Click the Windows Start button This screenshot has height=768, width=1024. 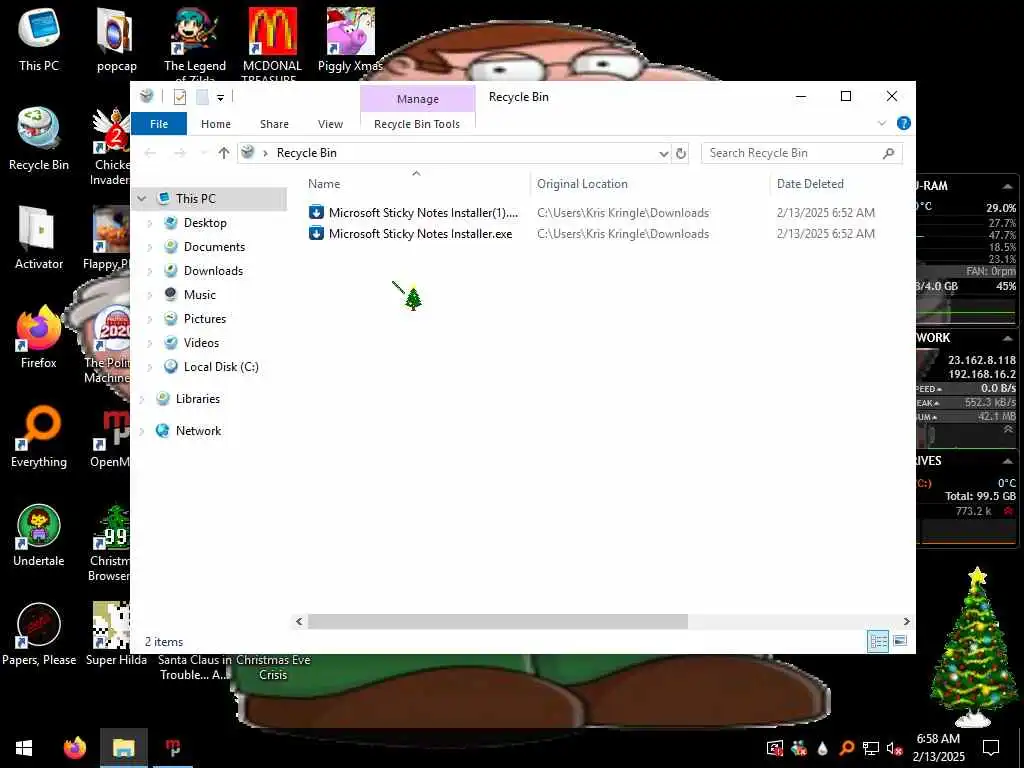click(x=24, y=748)
